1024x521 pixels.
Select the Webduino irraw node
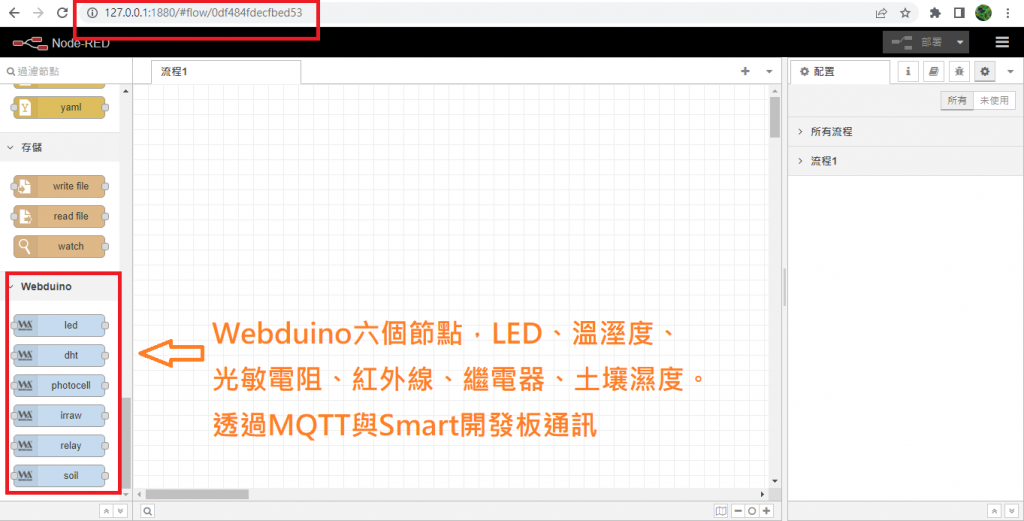pyautogui.click(x=59, y=415)
